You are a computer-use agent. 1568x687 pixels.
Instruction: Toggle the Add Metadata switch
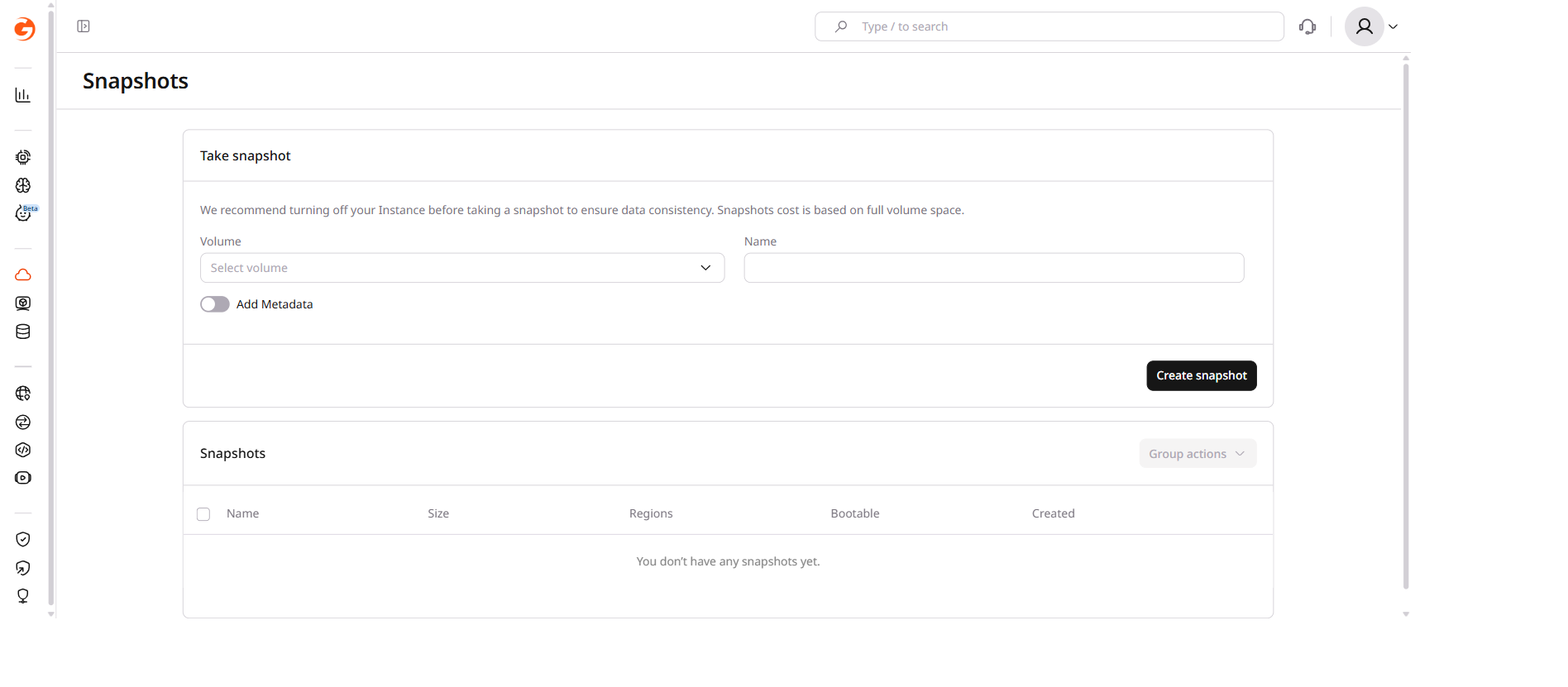pyautogui.click(x=215, y=304)
